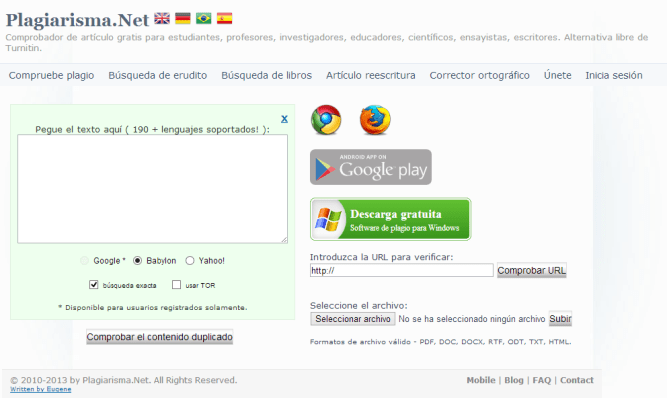Open the Compruebe plagio menu item

click(51, 75)
